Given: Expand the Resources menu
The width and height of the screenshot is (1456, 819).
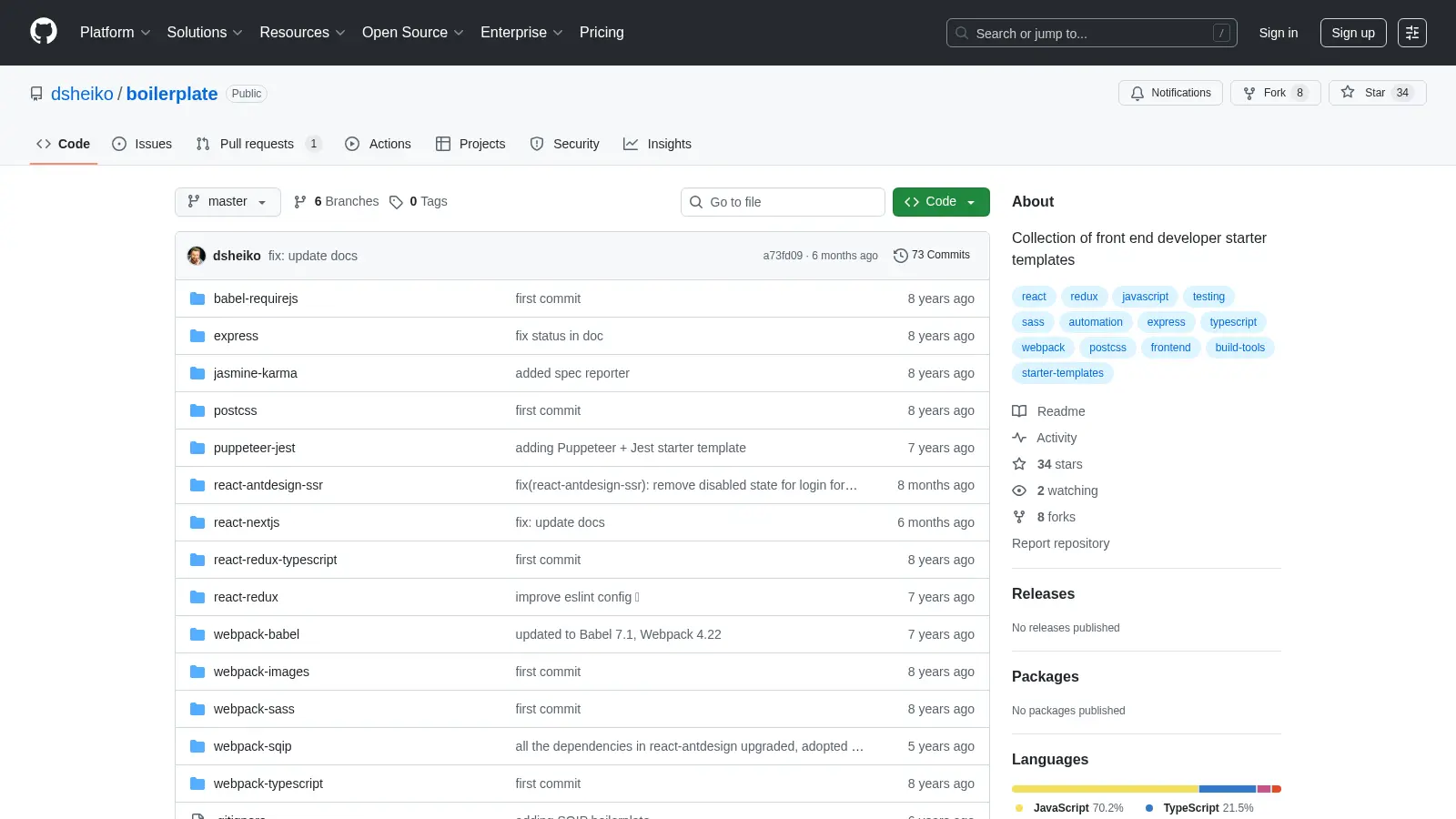Looking at the screenshot, I should [x=302, y=32].
